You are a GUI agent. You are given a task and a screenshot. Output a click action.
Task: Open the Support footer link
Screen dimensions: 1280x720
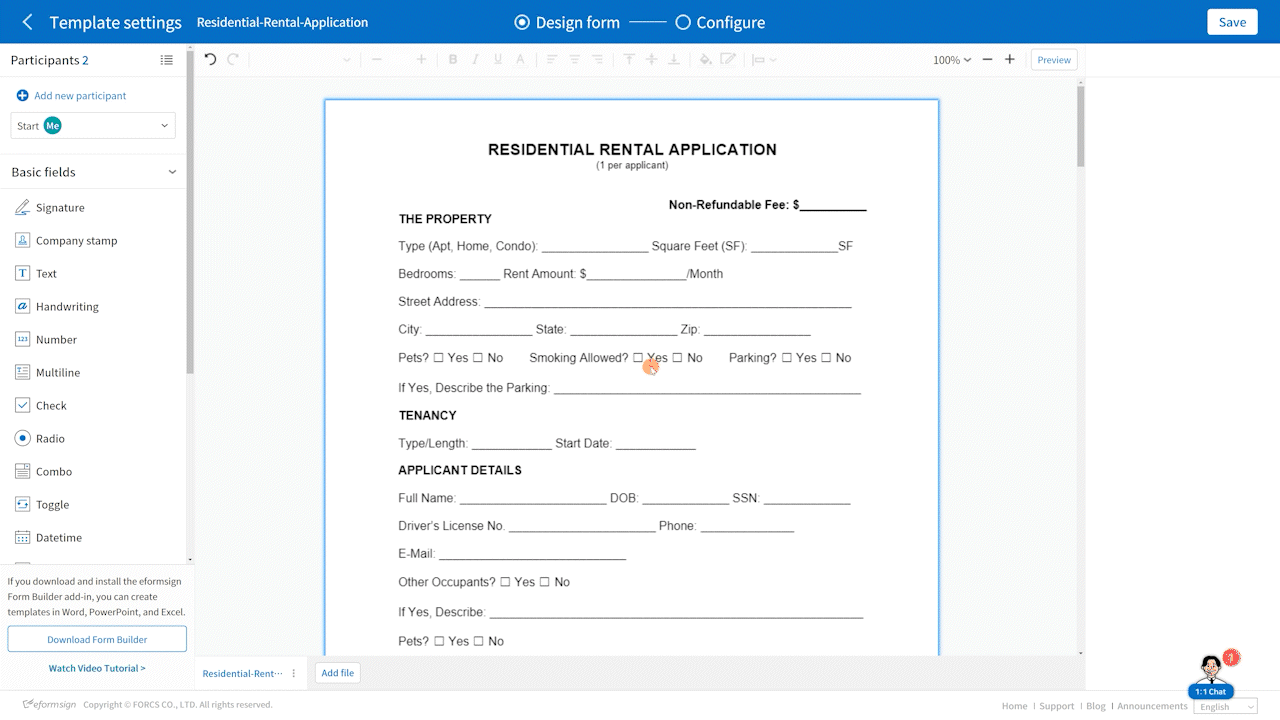point(1056,706)
